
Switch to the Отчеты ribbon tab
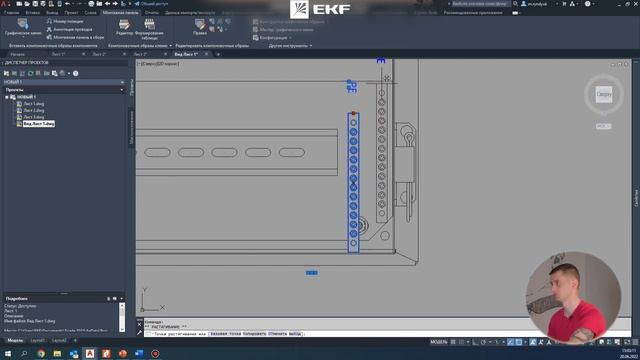[151, 13]
